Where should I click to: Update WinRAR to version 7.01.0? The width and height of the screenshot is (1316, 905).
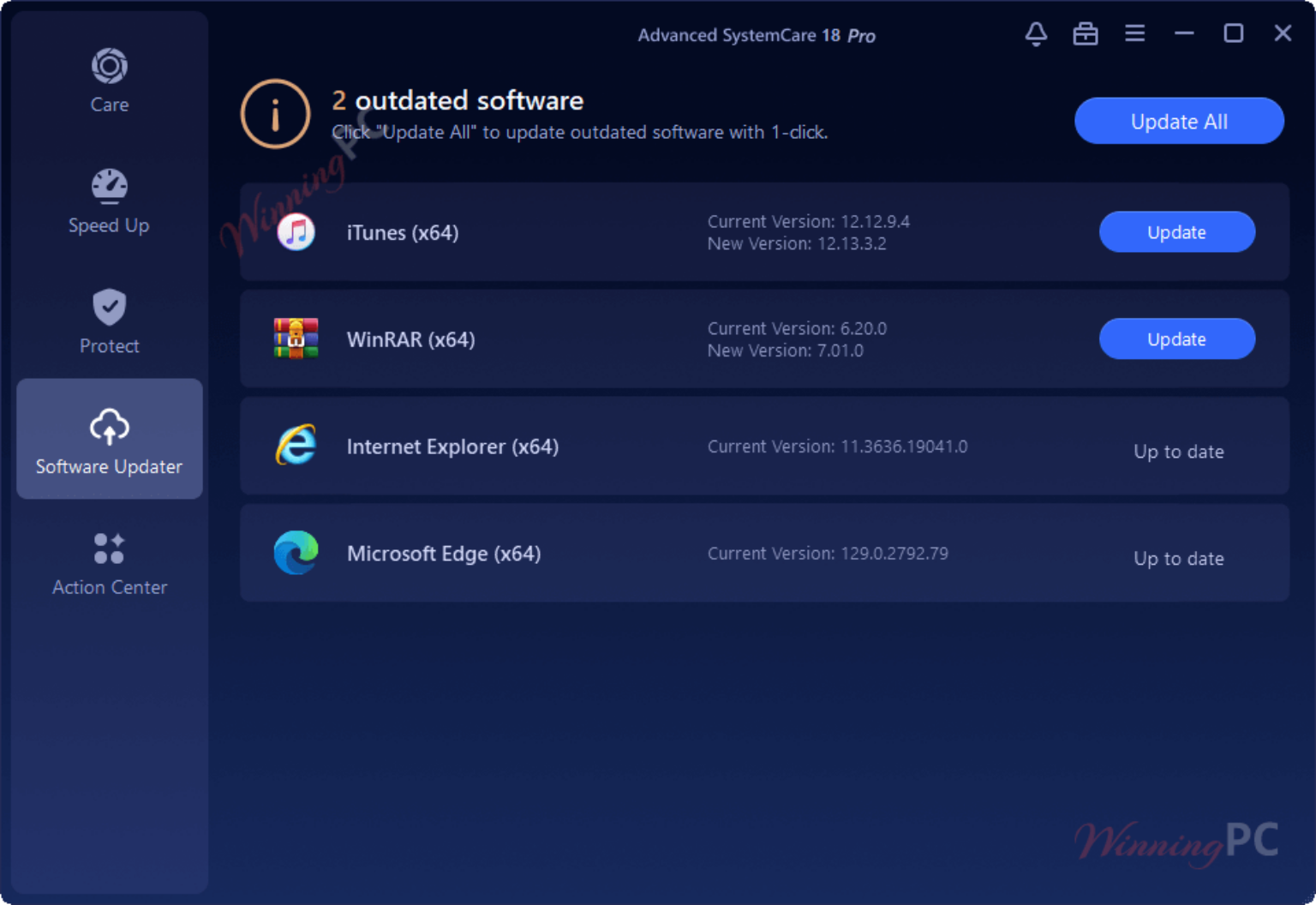click(x=1176, y=339)
